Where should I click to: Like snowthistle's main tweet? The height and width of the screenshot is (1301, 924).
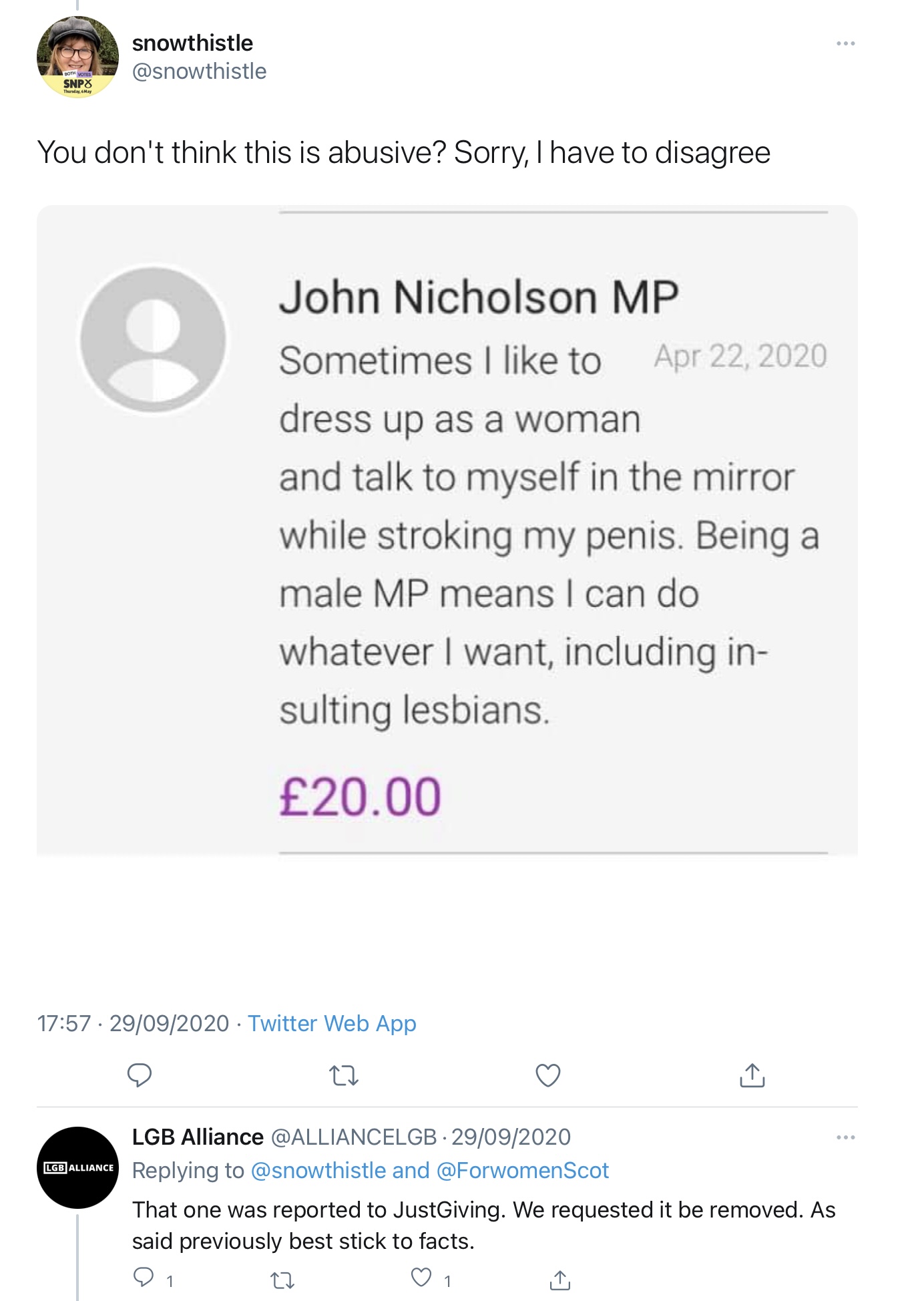(x=548, y=1075)
